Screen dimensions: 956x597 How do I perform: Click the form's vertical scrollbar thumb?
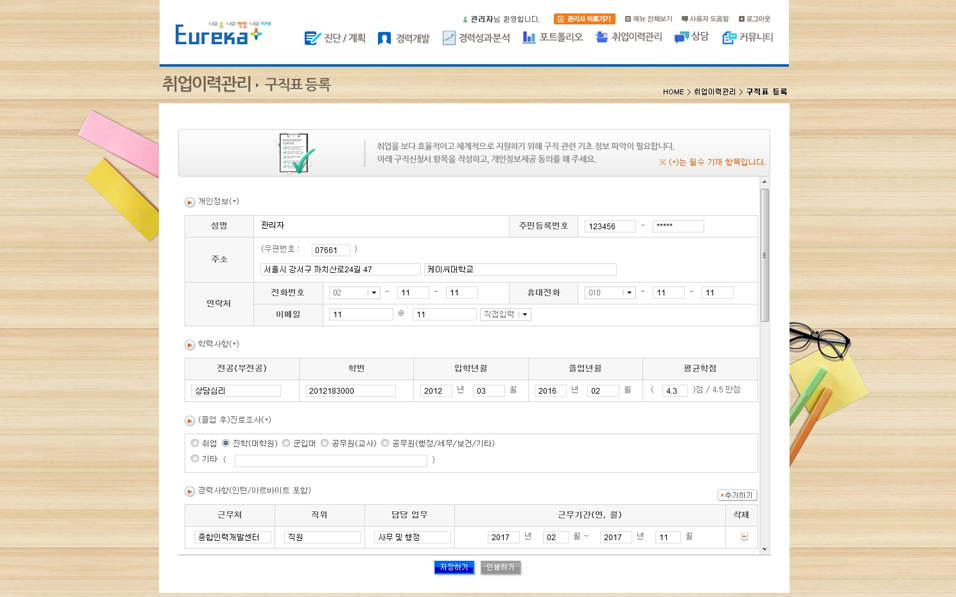(x=765, y=255)
